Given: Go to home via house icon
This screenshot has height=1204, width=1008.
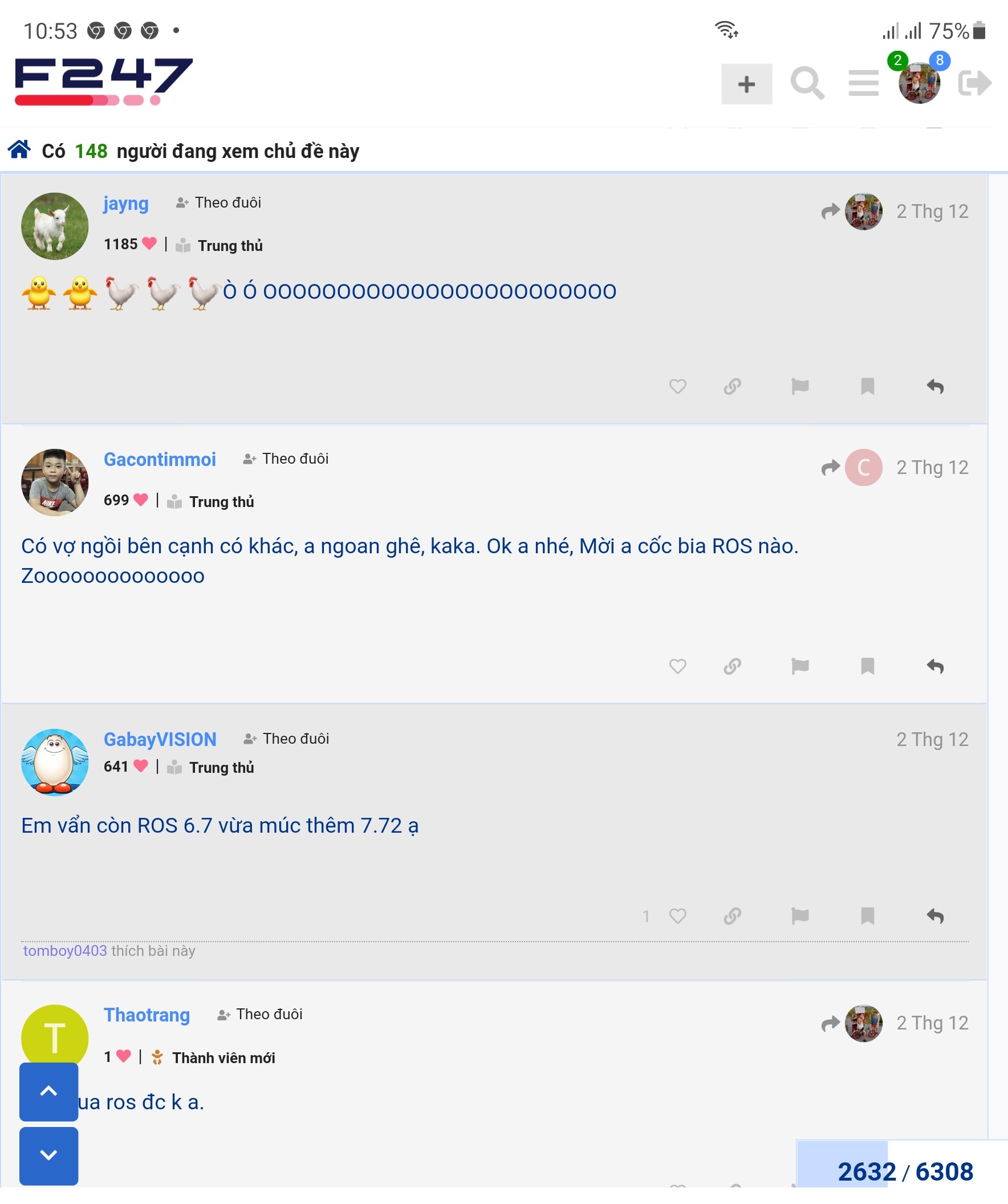Looking at the screenshot, I should coord(19,149).
